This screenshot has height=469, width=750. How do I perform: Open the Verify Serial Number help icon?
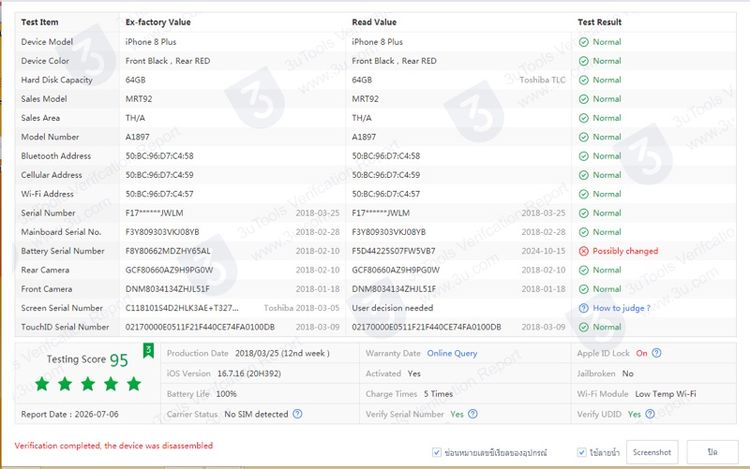coord(473,414)
